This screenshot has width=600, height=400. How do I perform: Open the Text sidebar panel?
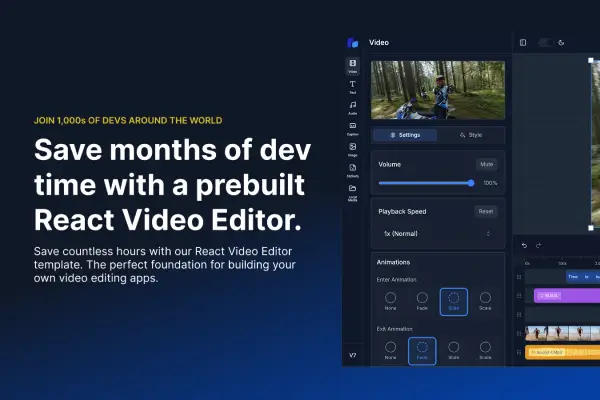point(352,87)
